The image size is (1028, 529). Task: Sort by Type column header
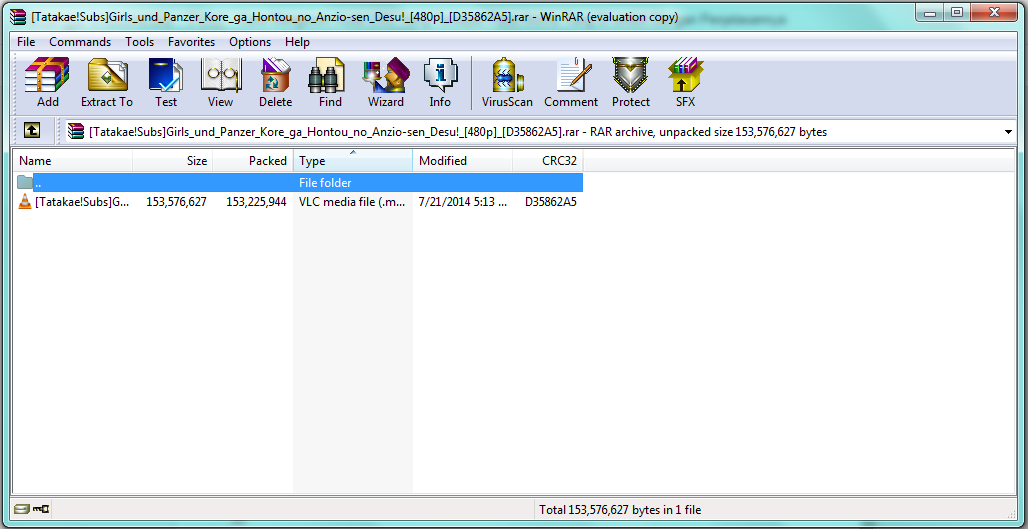pyautogui.click(x=353, y=161)
